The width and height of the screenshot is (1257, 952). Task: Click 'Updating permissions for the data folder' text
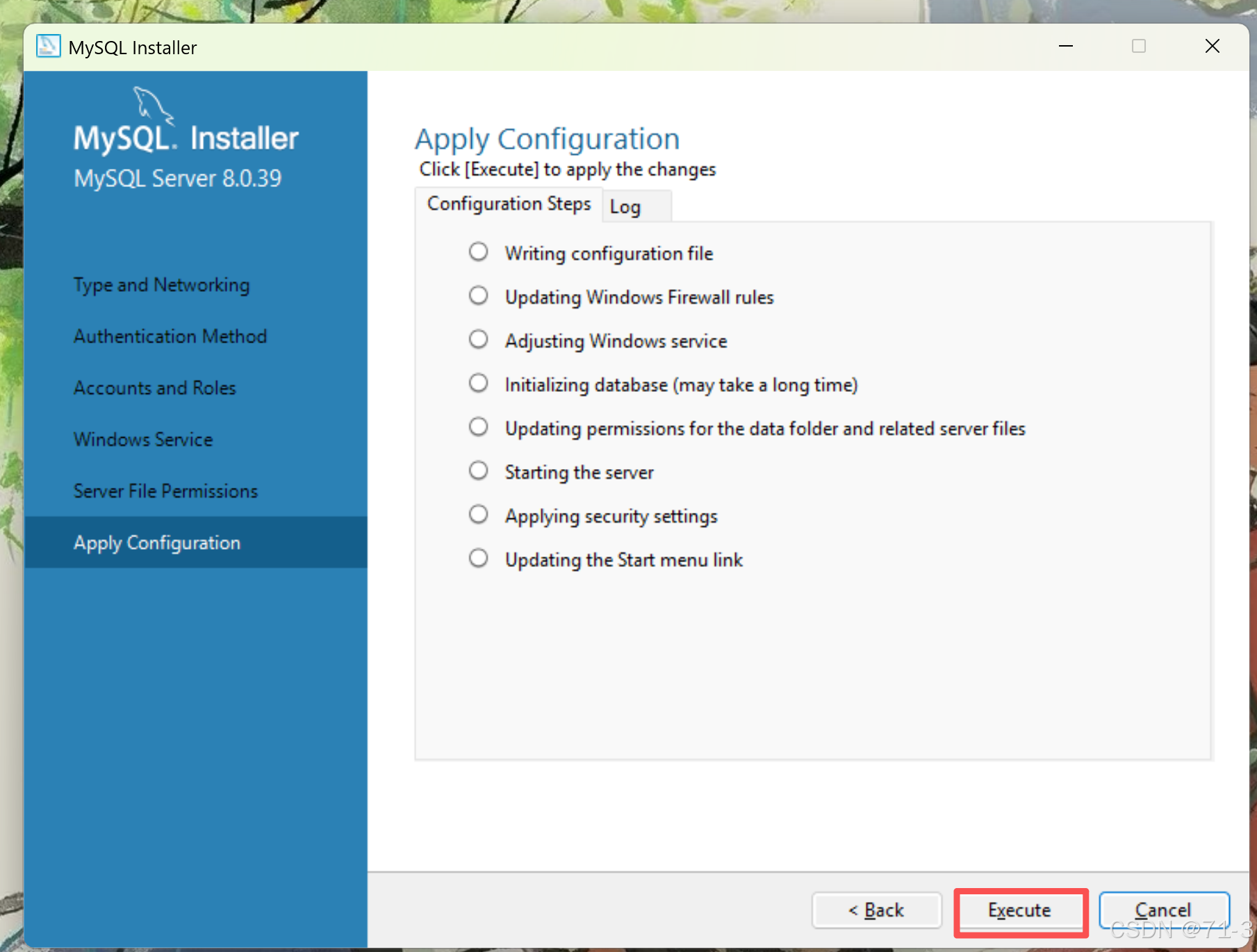765,429
